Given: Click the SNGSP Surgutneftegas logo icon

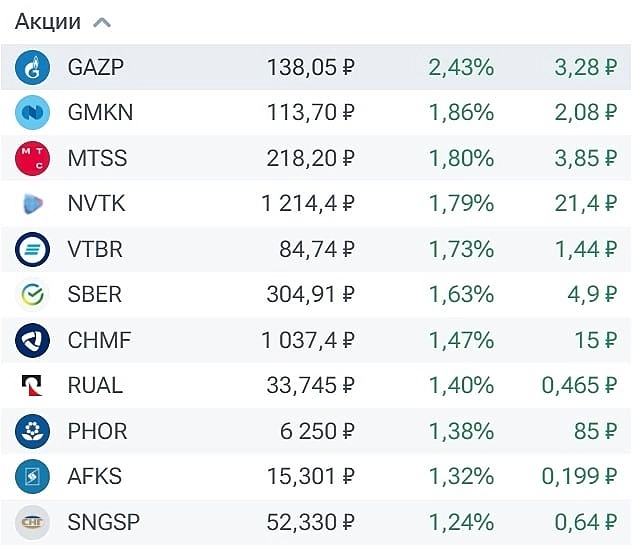Looking at the screenshot, I should (33, 521).
